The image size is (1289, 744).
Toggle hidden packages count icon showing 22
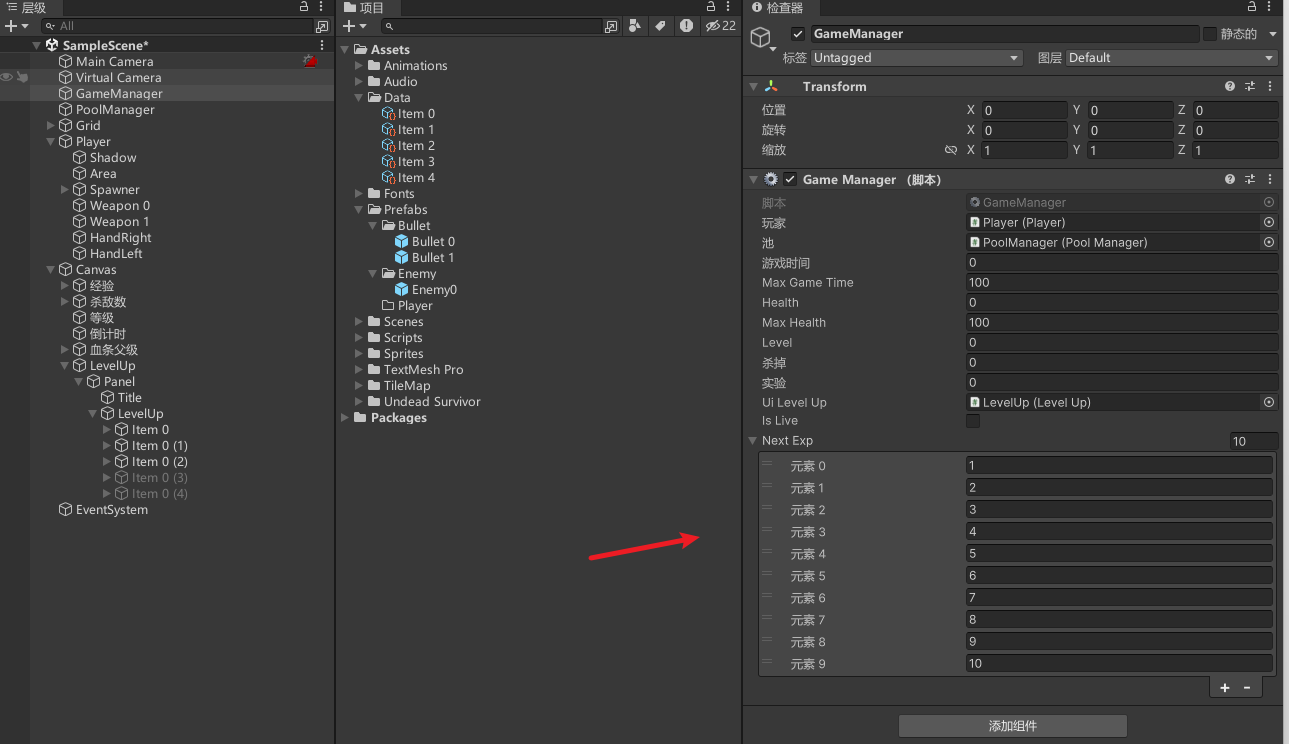(x=720, y=26)
